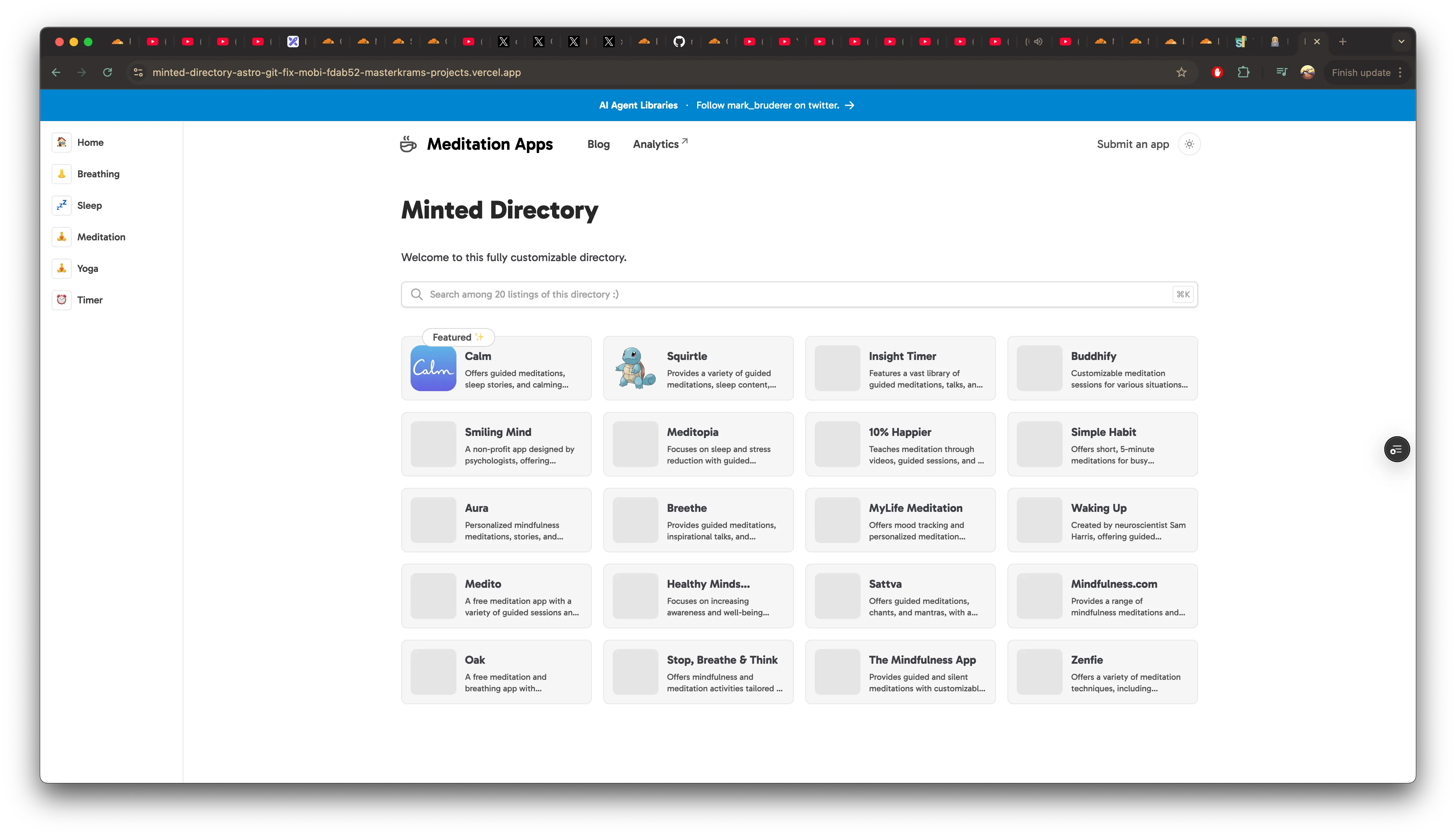Image resolution: width=1456 pixels, height=836 pixels.
Task: Open the Squirtle image thumbnail
Action: [636, 368]
